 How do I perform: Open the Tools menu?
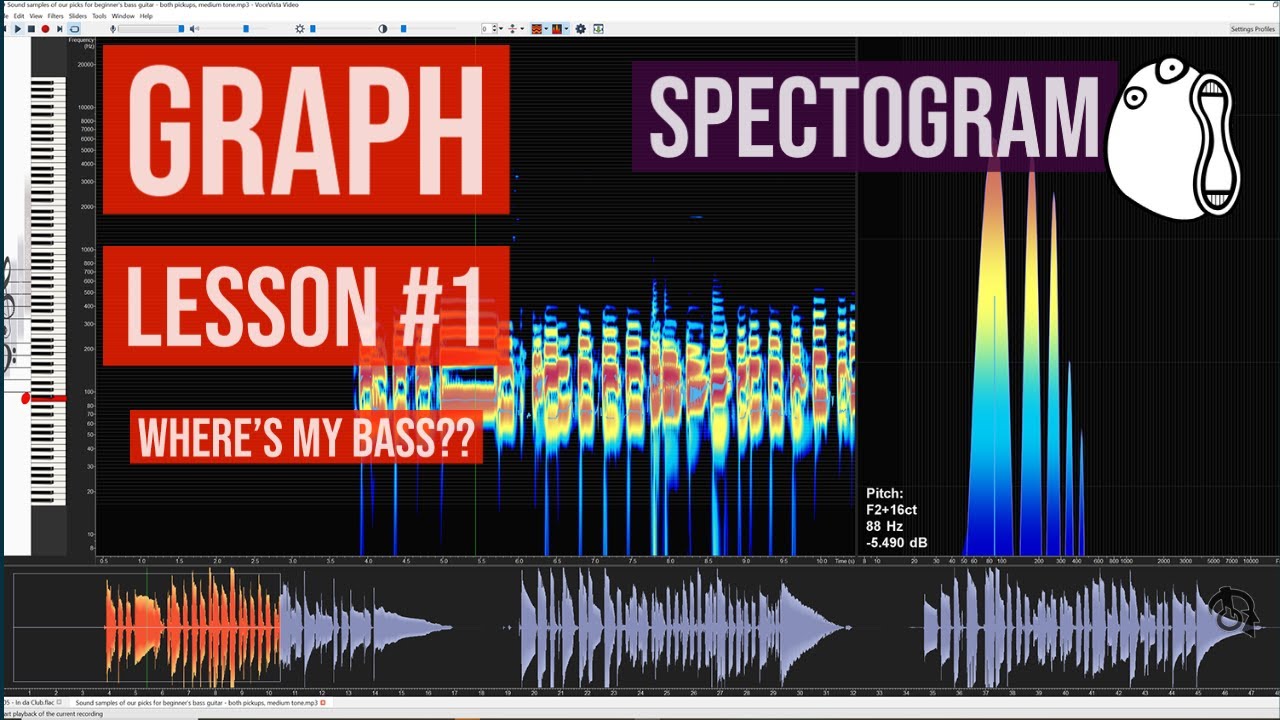pyautogui.click(x=99, y=16)
